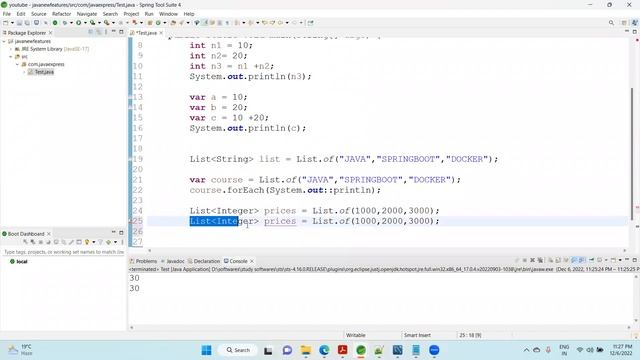Click the lightbulb icon in Boot Dashboard toolbar

(x=87, y=242)
